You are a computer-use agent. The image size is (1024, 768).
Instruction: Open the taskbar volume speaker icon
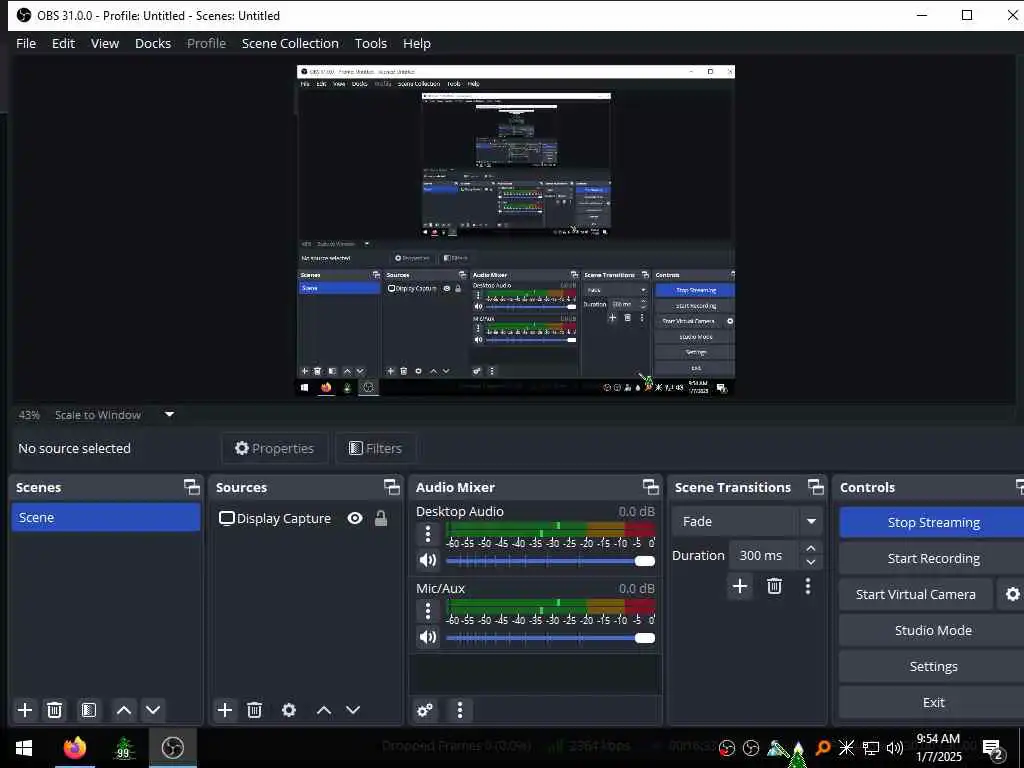point(895,748)
